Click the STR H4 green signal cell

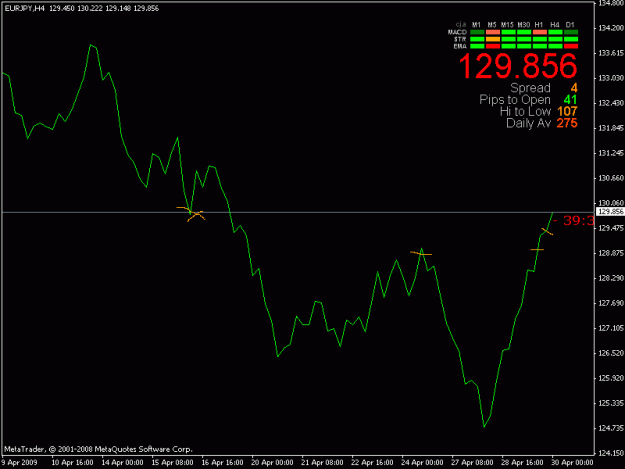tap(555, 39)
